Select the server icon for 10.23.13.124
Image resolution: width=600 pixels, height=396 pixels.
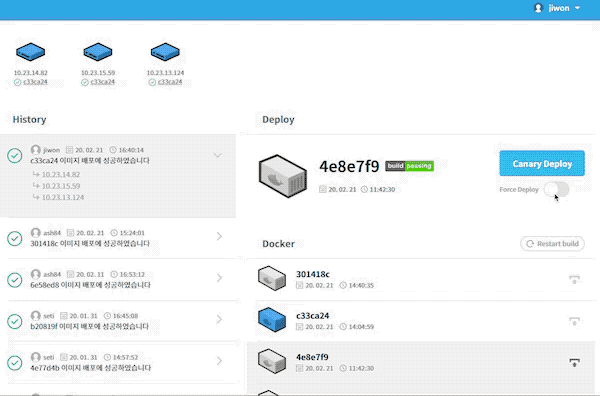pyautogui.click(x=165, y=52)
